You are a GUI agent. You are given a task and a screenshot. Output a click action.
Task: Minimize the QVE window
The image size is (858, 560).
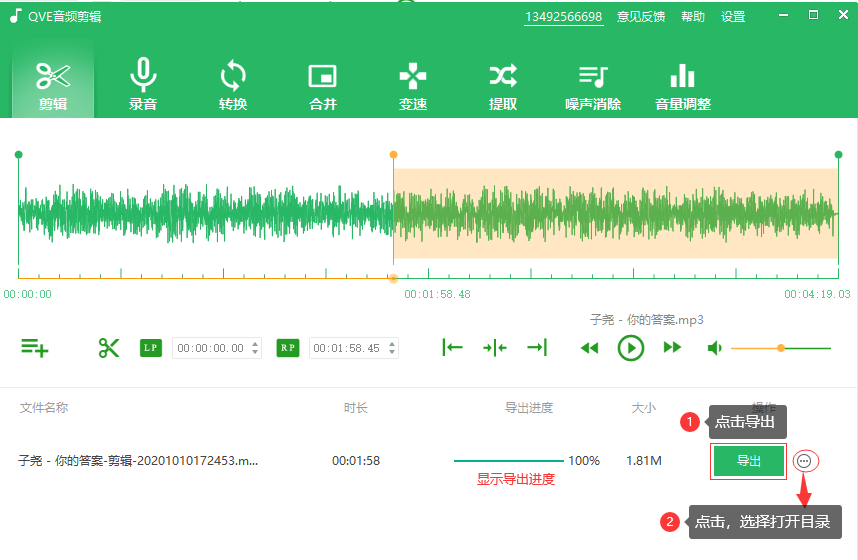(784, 15)
